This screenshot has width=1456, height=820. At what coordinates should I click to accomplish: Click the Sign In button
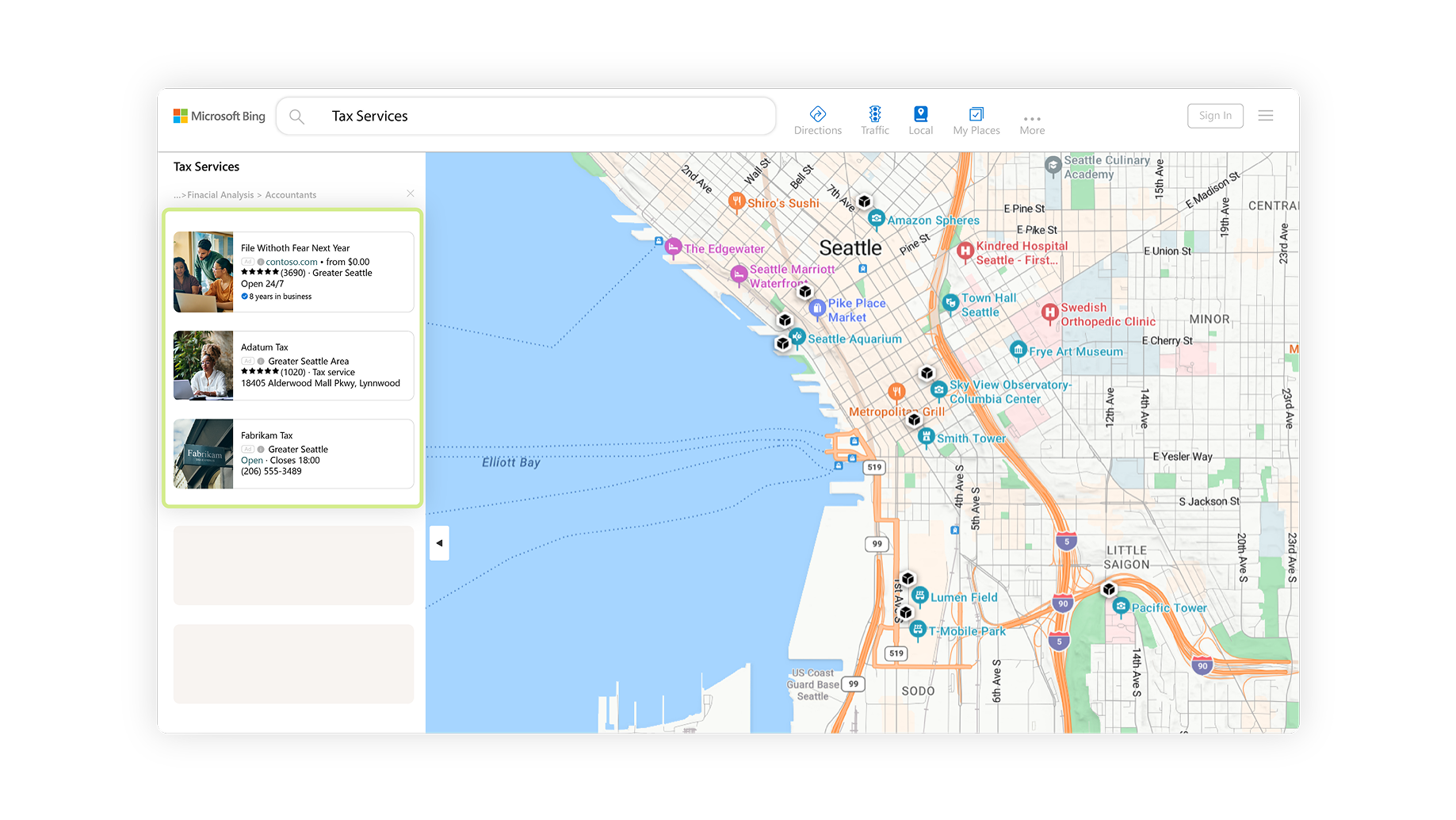pos(1214,116)
